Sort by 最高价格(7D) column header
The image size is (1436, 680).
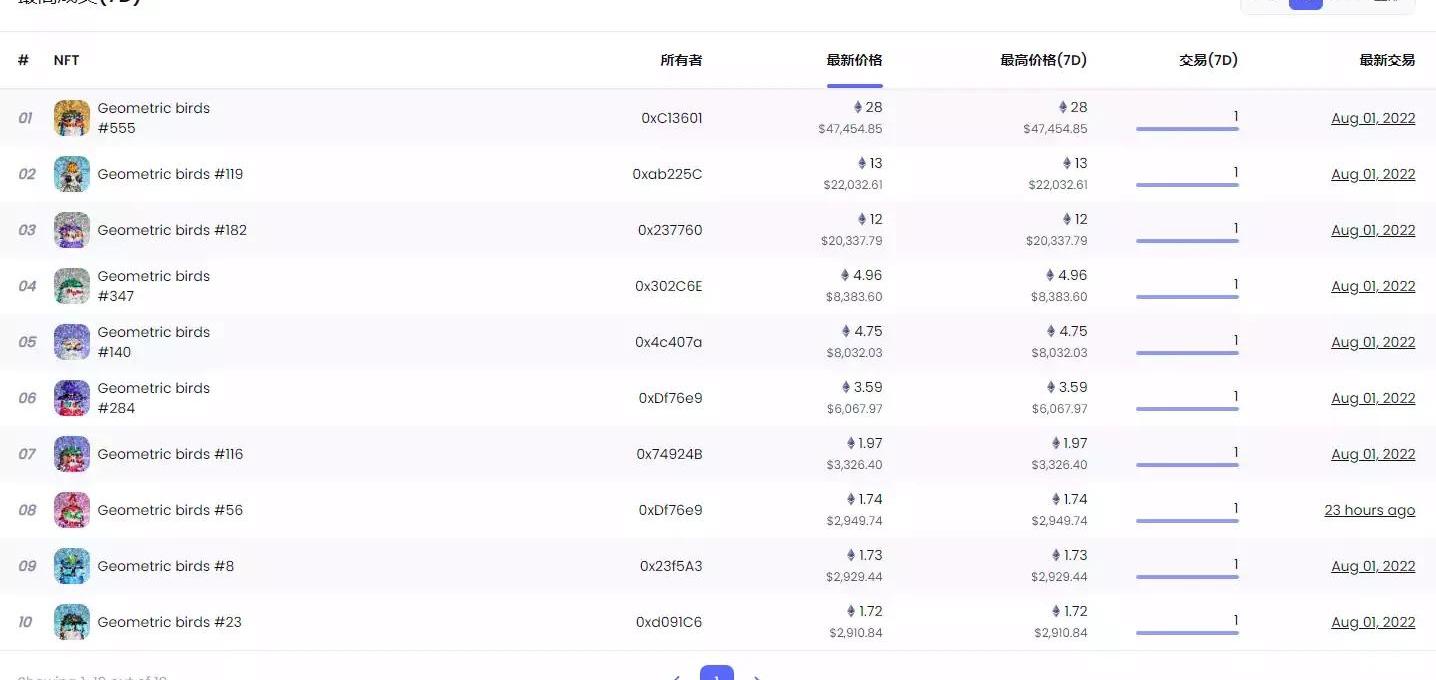pyautogui.click(x=1043, y=60)
